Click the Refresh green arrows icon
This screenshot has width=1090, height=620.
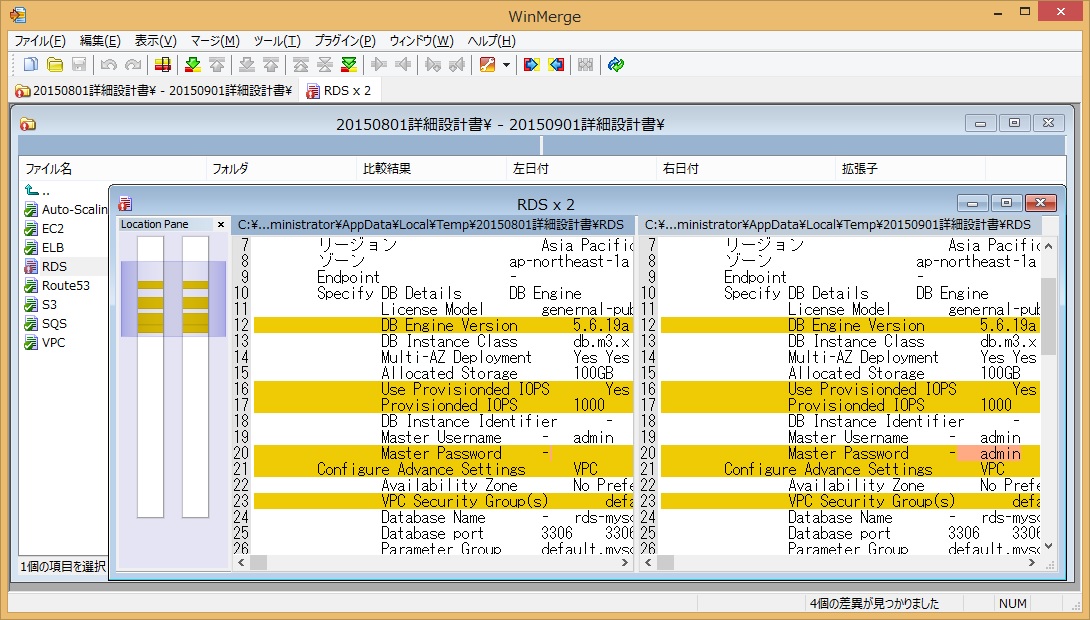point(616,65)
